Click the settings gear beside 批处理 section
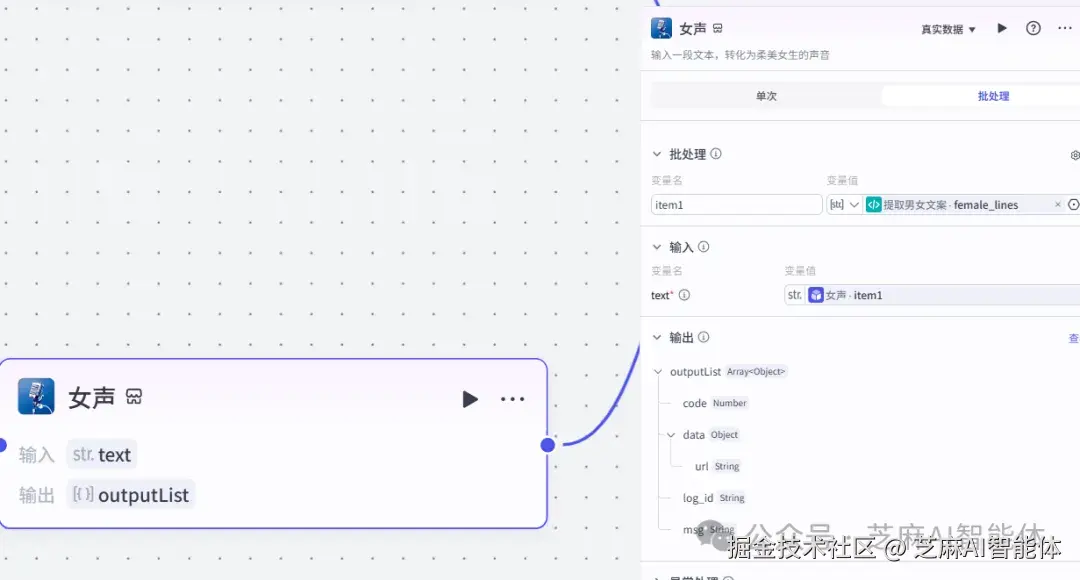1080x580 pixels. point(1074,155)
